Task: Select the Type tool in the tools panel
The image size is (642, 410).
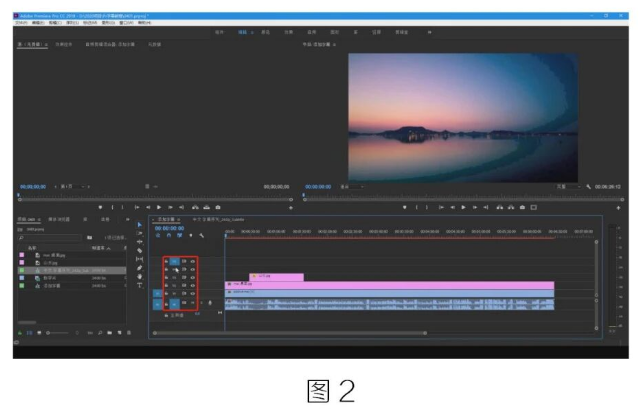Action: 140,286
